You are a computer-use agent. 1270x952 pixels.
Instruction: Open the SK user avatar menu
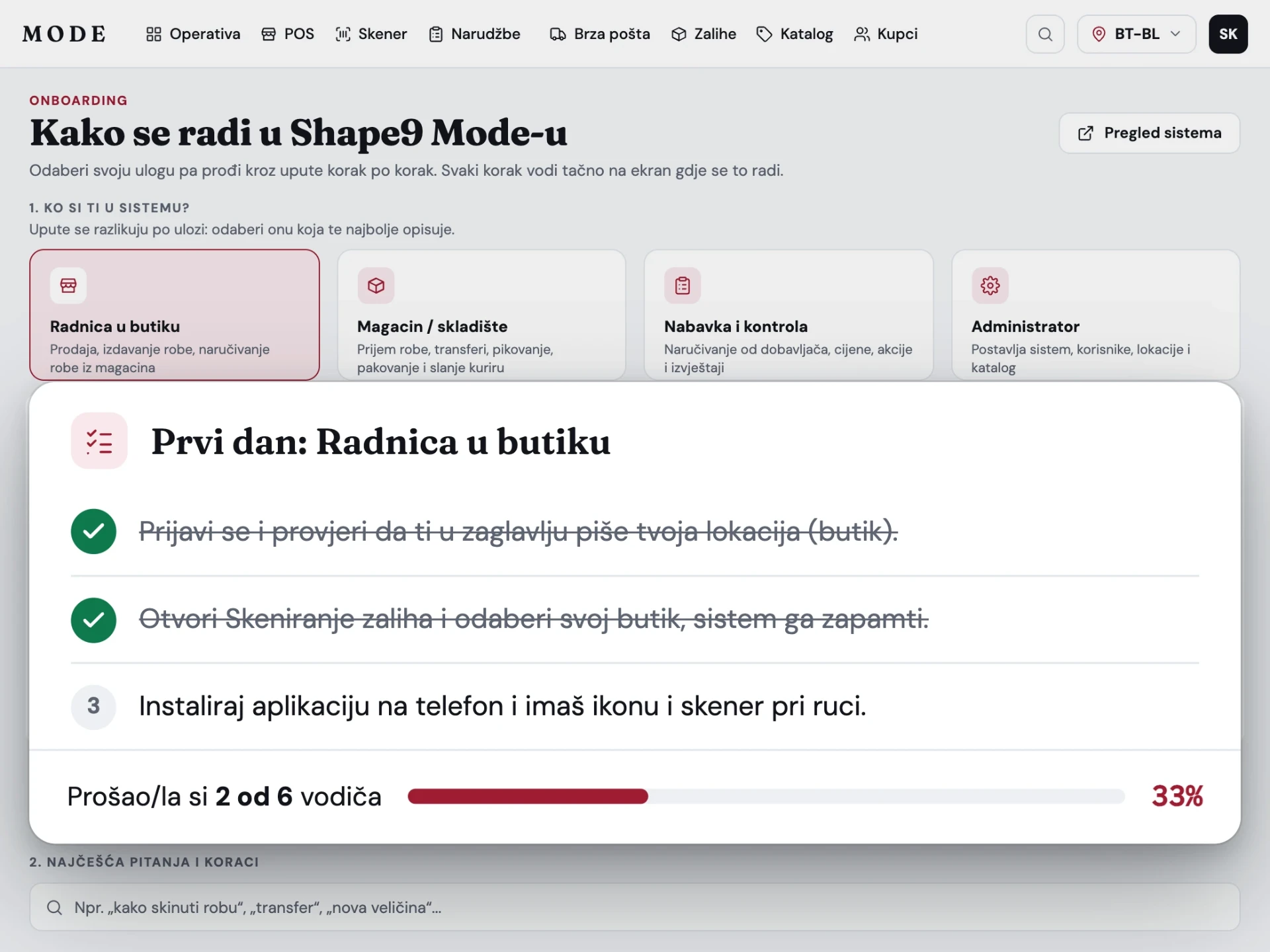[x=1228, y=34]
